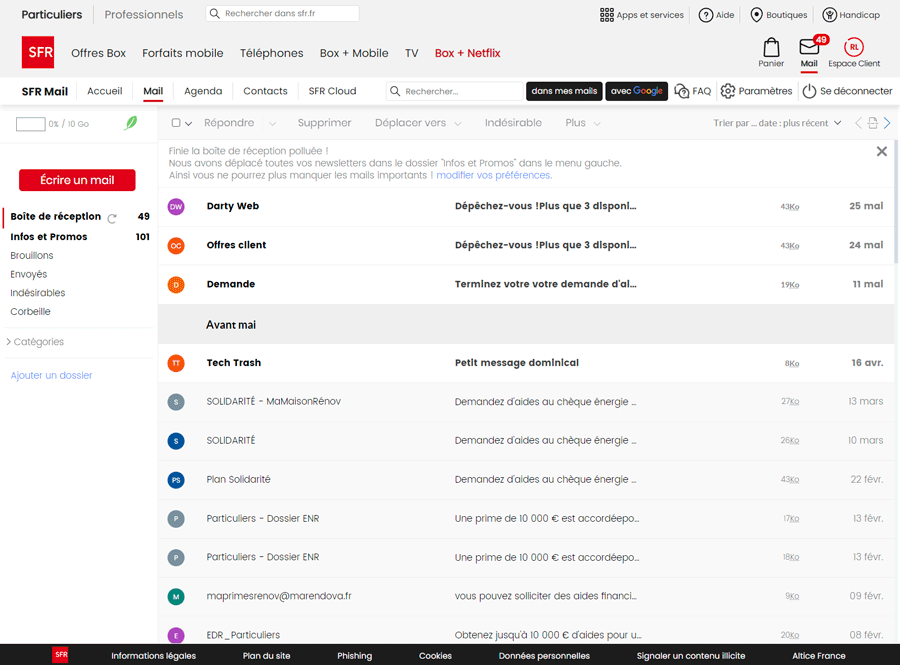Click the Supprimer button
Viewport: 900px width, 665px height.
click(x=324, y=123)
